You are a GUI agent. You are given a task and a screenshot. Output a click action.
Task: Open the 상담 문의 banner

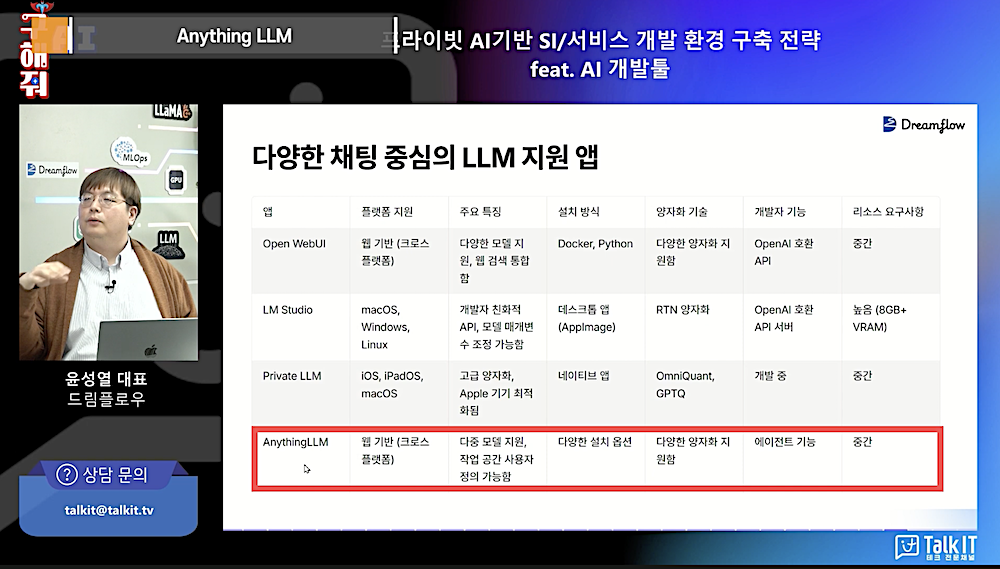point(108,475)
